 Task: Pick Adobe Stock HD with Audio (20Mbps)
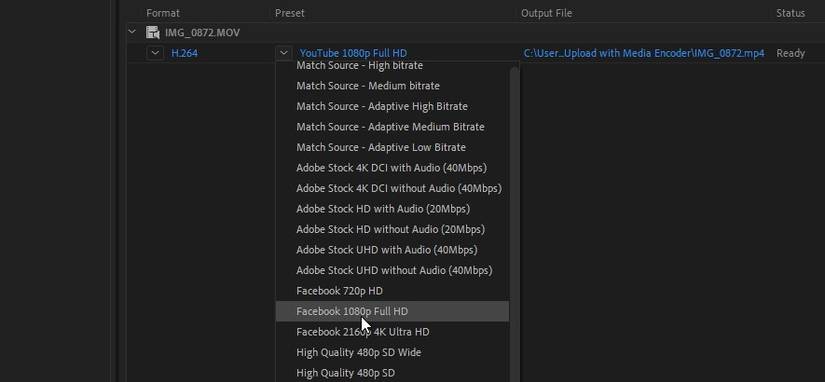[392, 209]
